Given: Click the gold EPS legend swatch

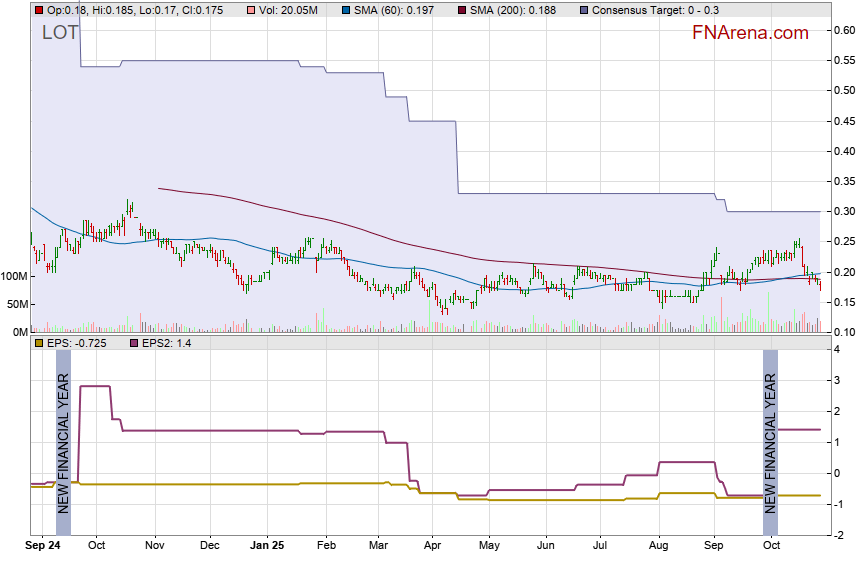Looking at the screenshot, I should [38, 343].
